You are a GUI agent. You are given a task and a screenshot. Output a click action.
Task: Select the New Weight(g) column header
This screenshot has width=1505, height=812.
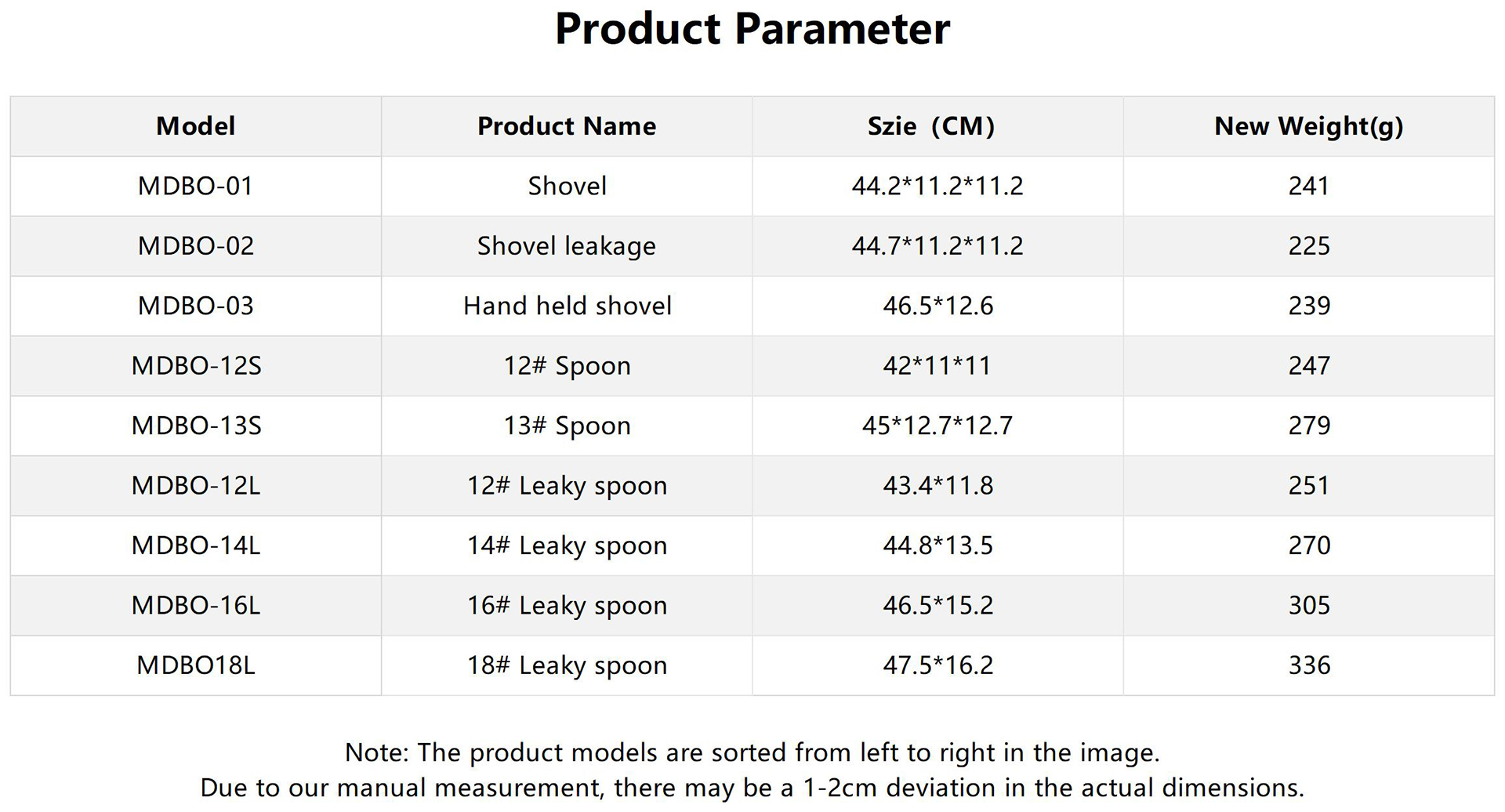pos(1308,126)
